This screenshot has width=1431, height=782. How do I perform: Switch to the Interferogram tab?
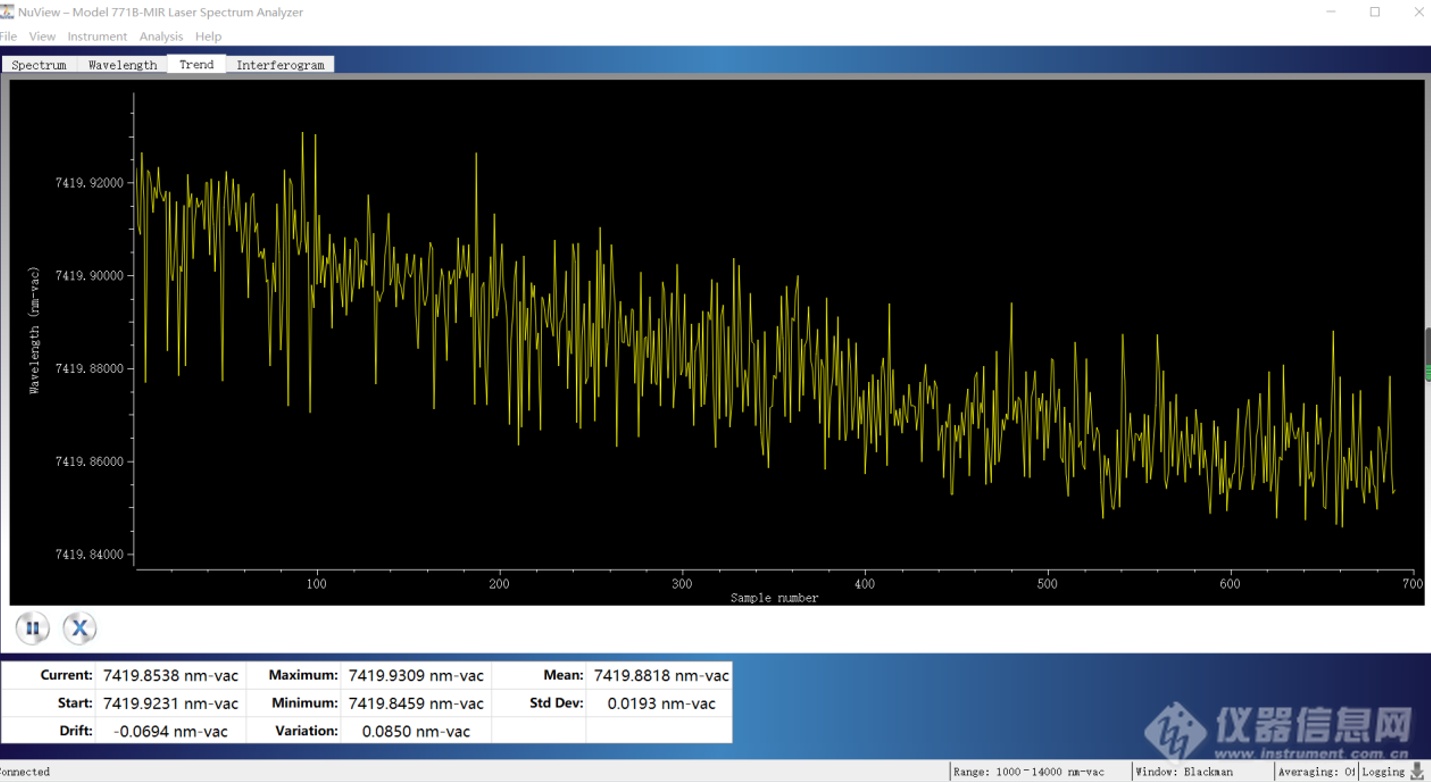(280, 65)
